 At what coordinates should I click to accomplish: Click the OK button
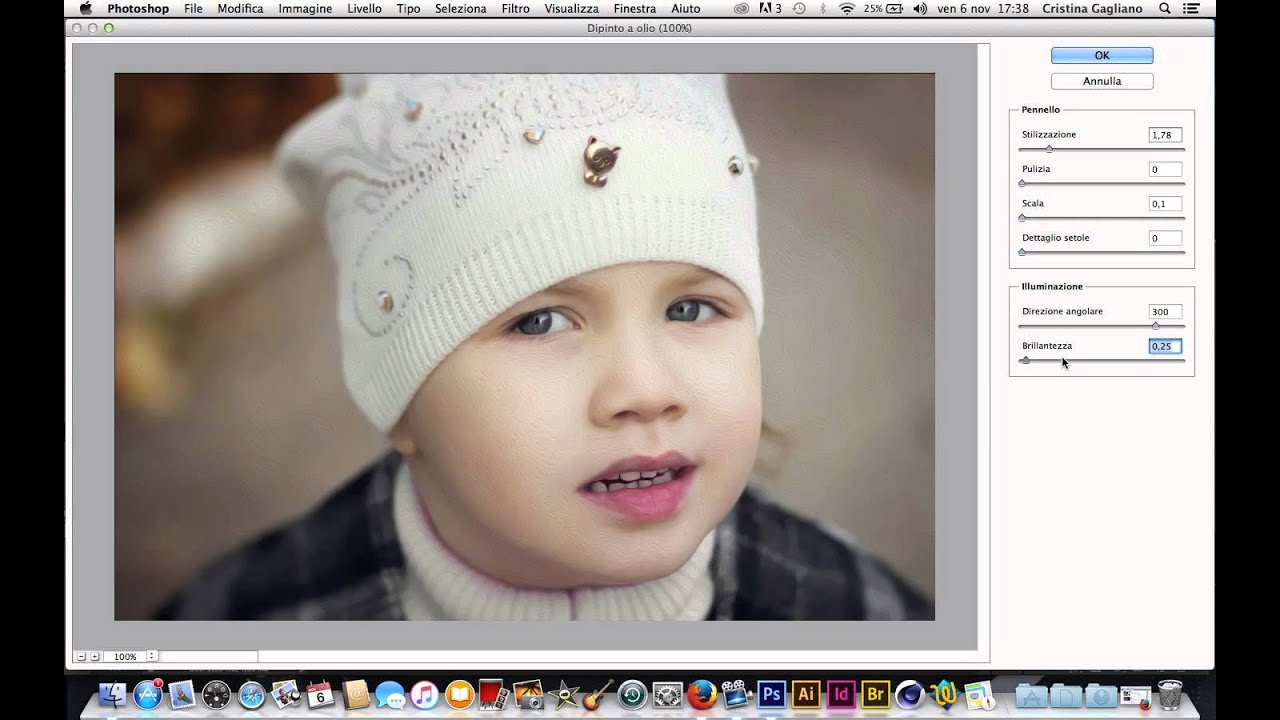click(x=1101, y=55)
